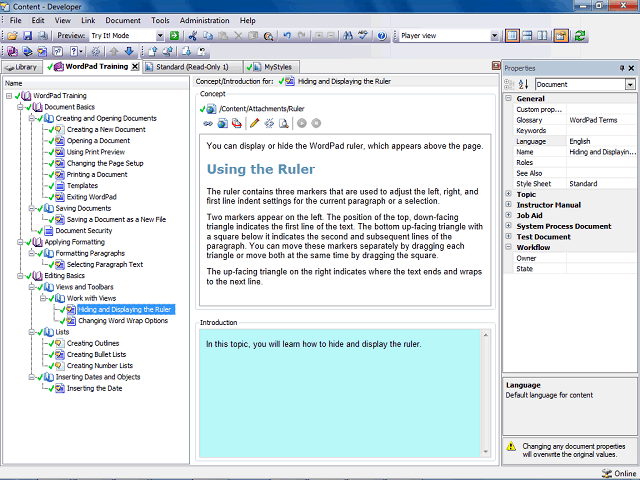Viewport: 640px width, 480px height.
Task: Click the magnifier preview icon in Concept toolbar
Action: (x=284, y=123)
